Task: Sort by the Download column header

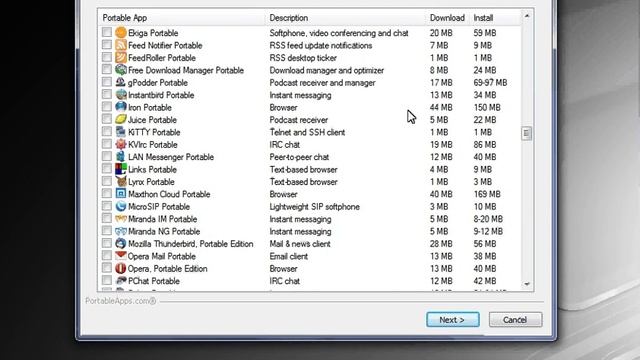Action: [x=447, y=18]
